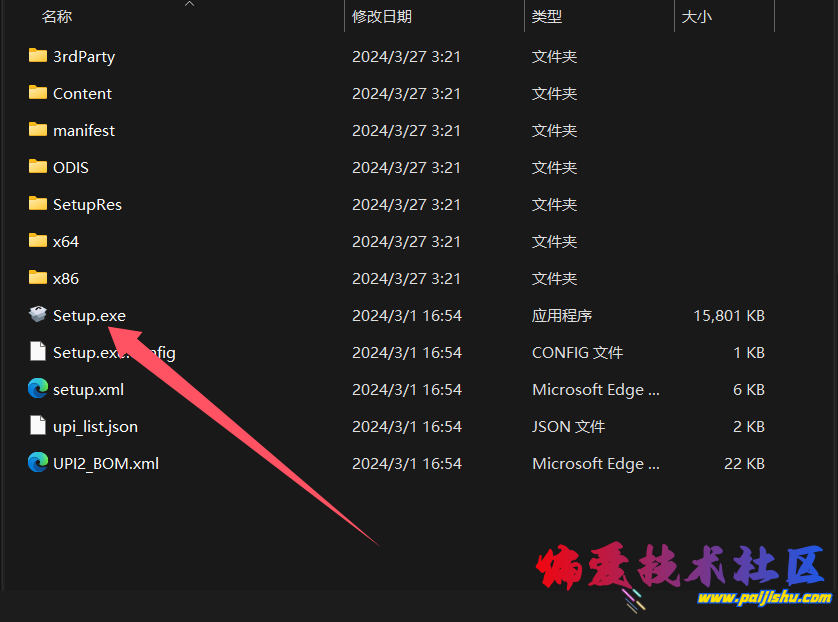The width and height of the screenshot is (838, 622).
Task: Select the UPI2_BOM.xml file entry
Action: point(106,463)
